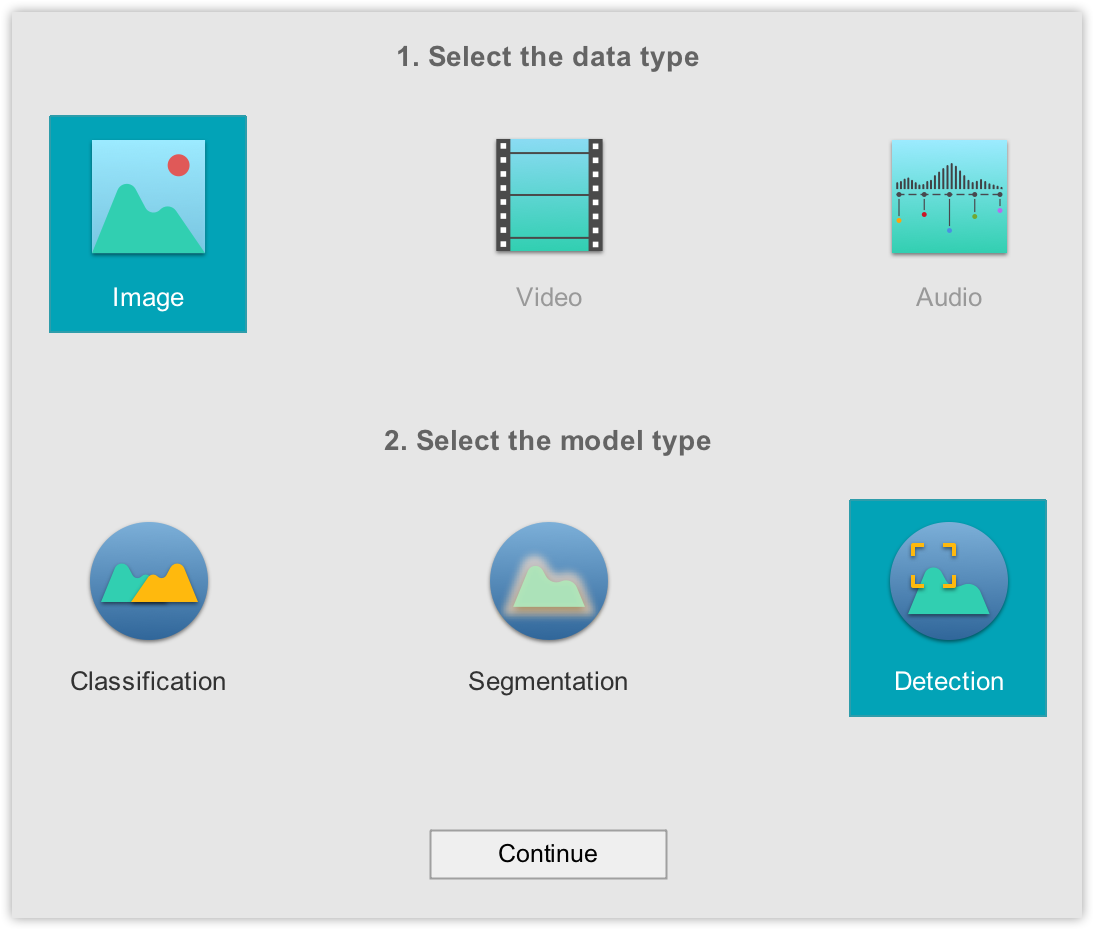Click the "1. Select the data type" heading
1094x930 pixels.
click(548, 57)
